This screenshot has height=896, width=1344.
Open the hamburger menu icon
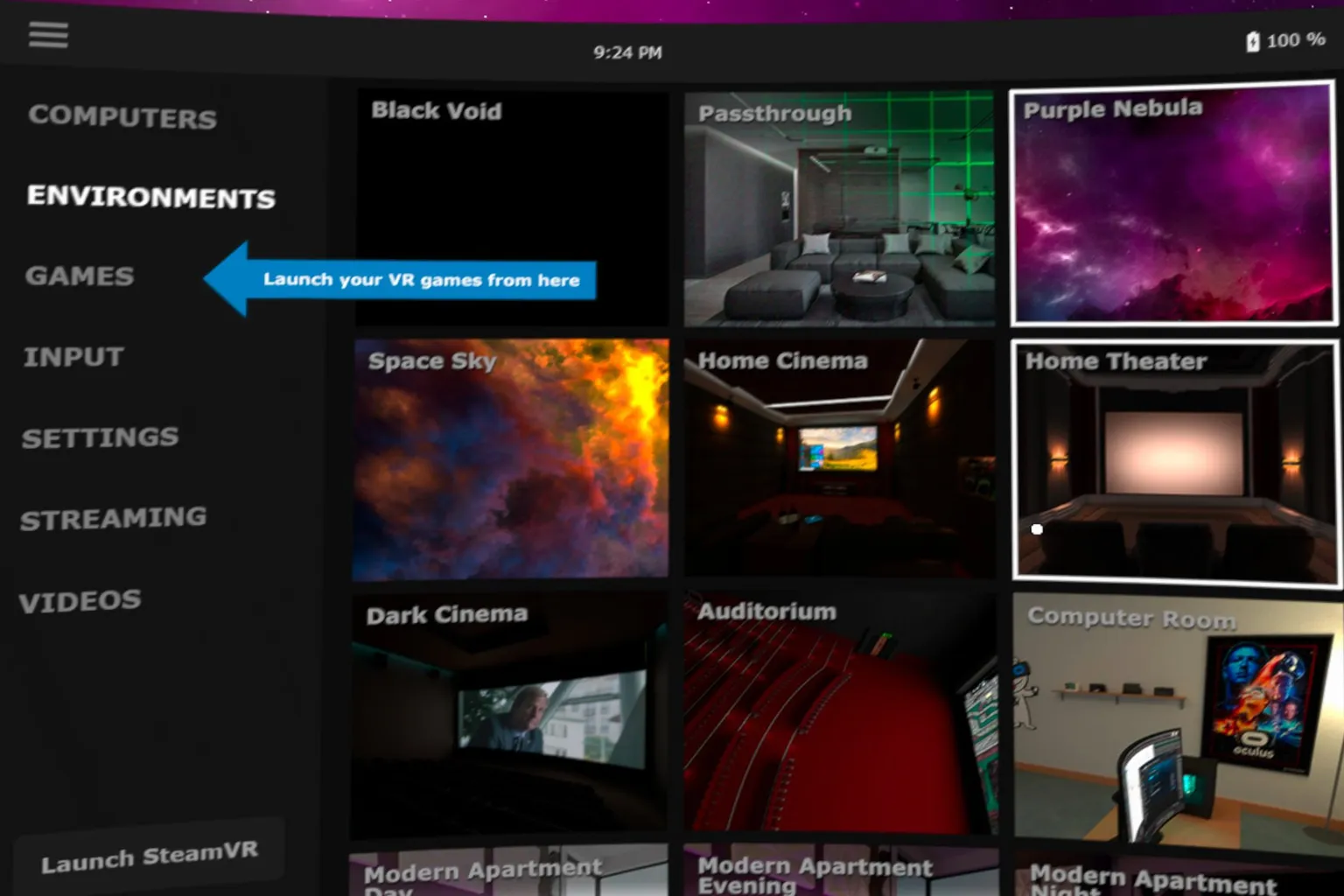(x=48, y=35)
